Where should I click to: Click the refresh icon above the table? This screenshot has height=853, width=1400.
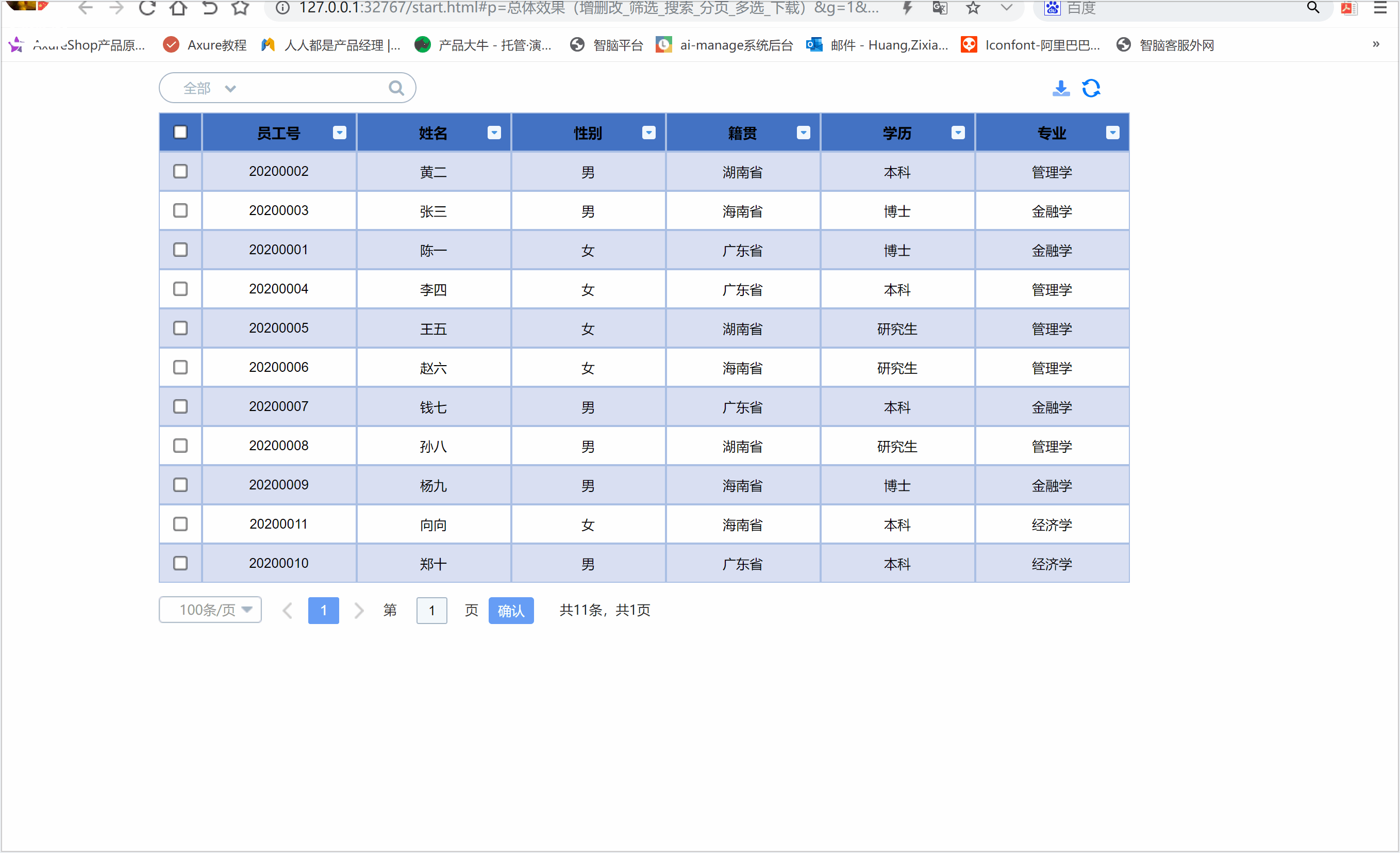coord(1091,88)
